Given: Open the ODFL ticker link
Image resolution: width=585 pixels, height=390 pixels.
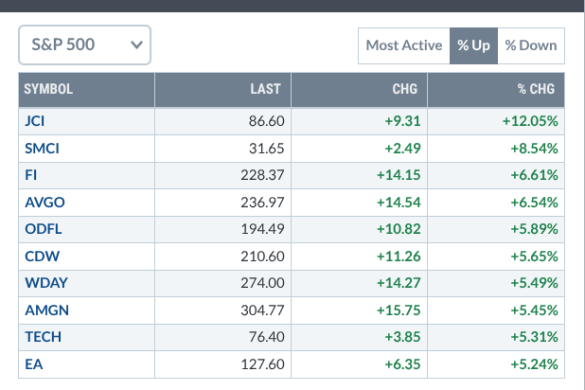Looking at the screenshot, I should [x=43, y=229].
